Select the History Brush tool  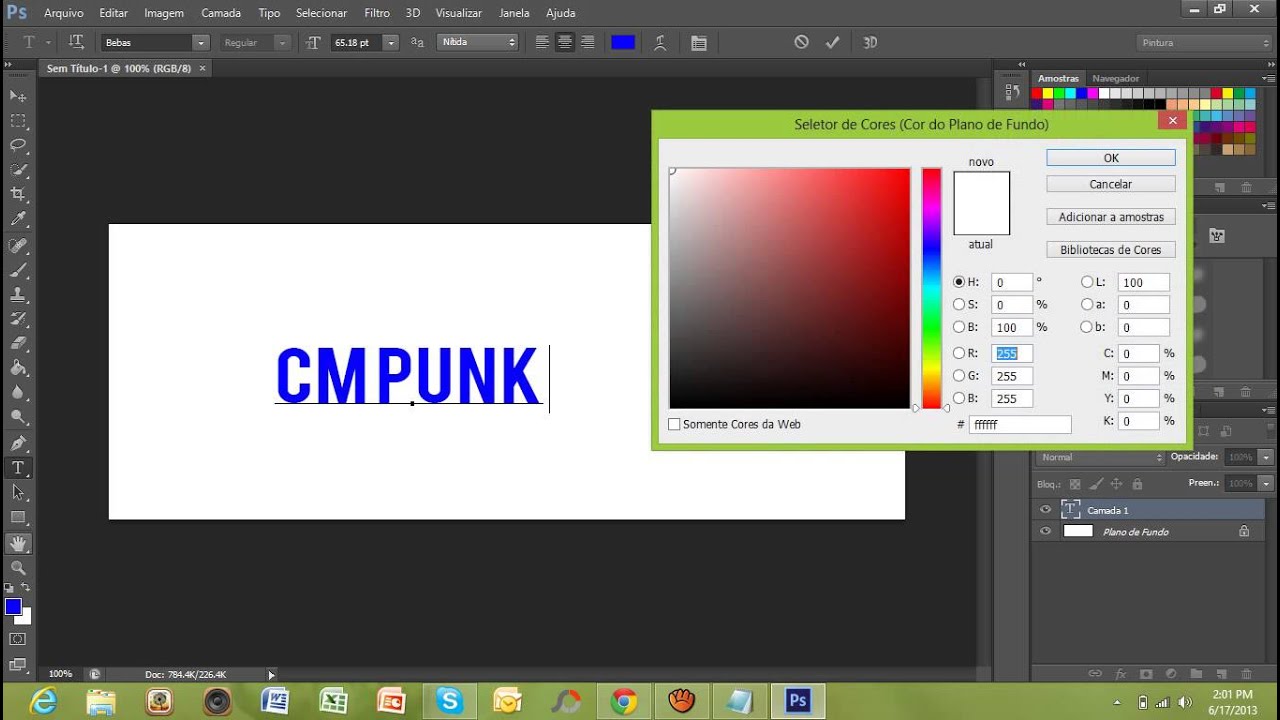click(x=18, y=319)
